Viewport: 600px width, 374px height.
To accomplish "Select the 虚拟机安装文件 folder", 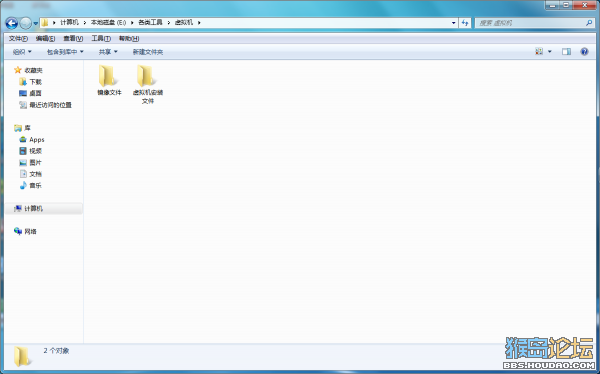I will click(x=148, y=84).
